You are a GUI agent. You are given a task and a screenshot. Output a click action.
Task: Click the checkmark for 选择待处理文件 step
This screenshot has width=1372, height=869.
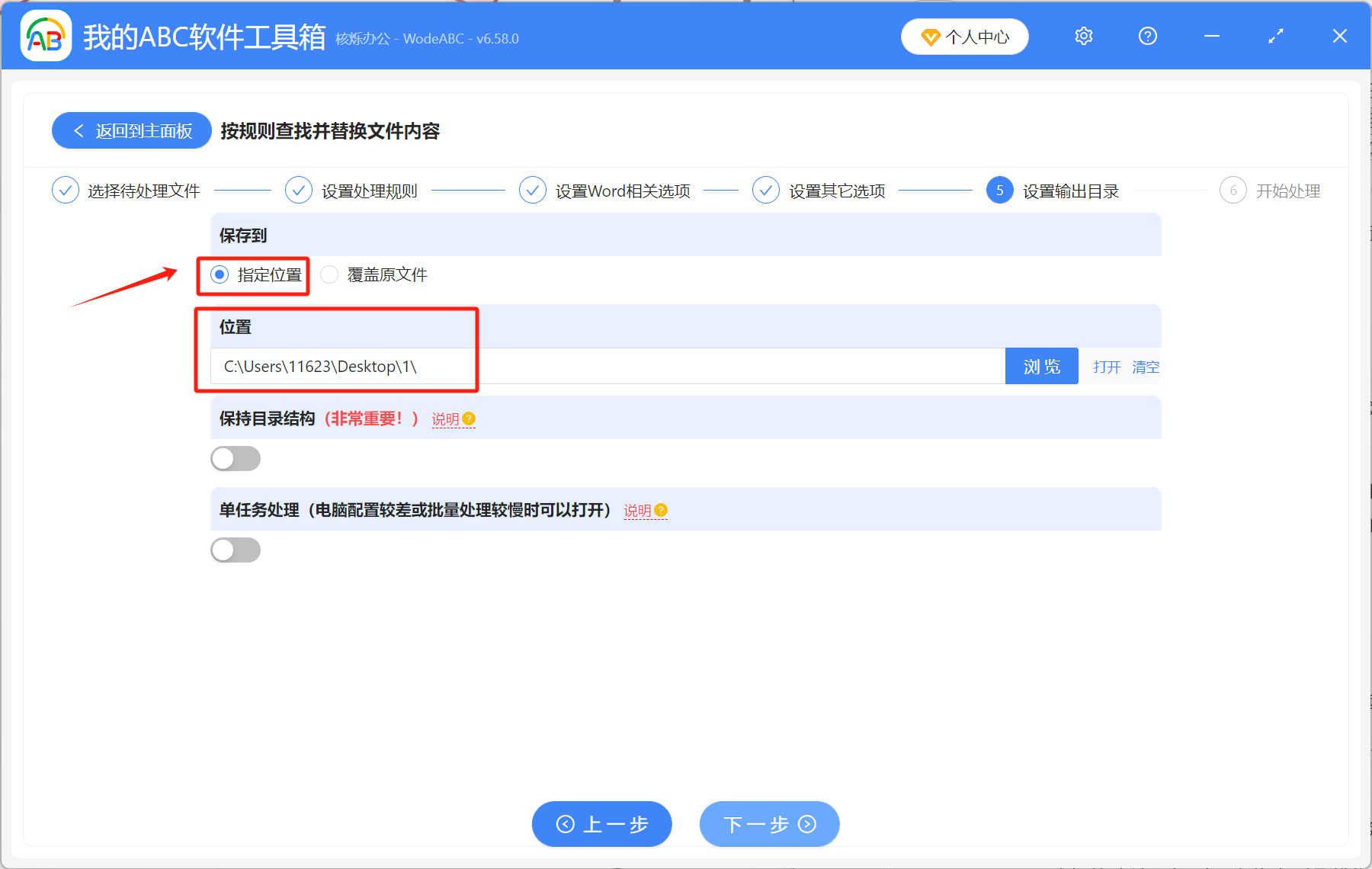[66, 190]
